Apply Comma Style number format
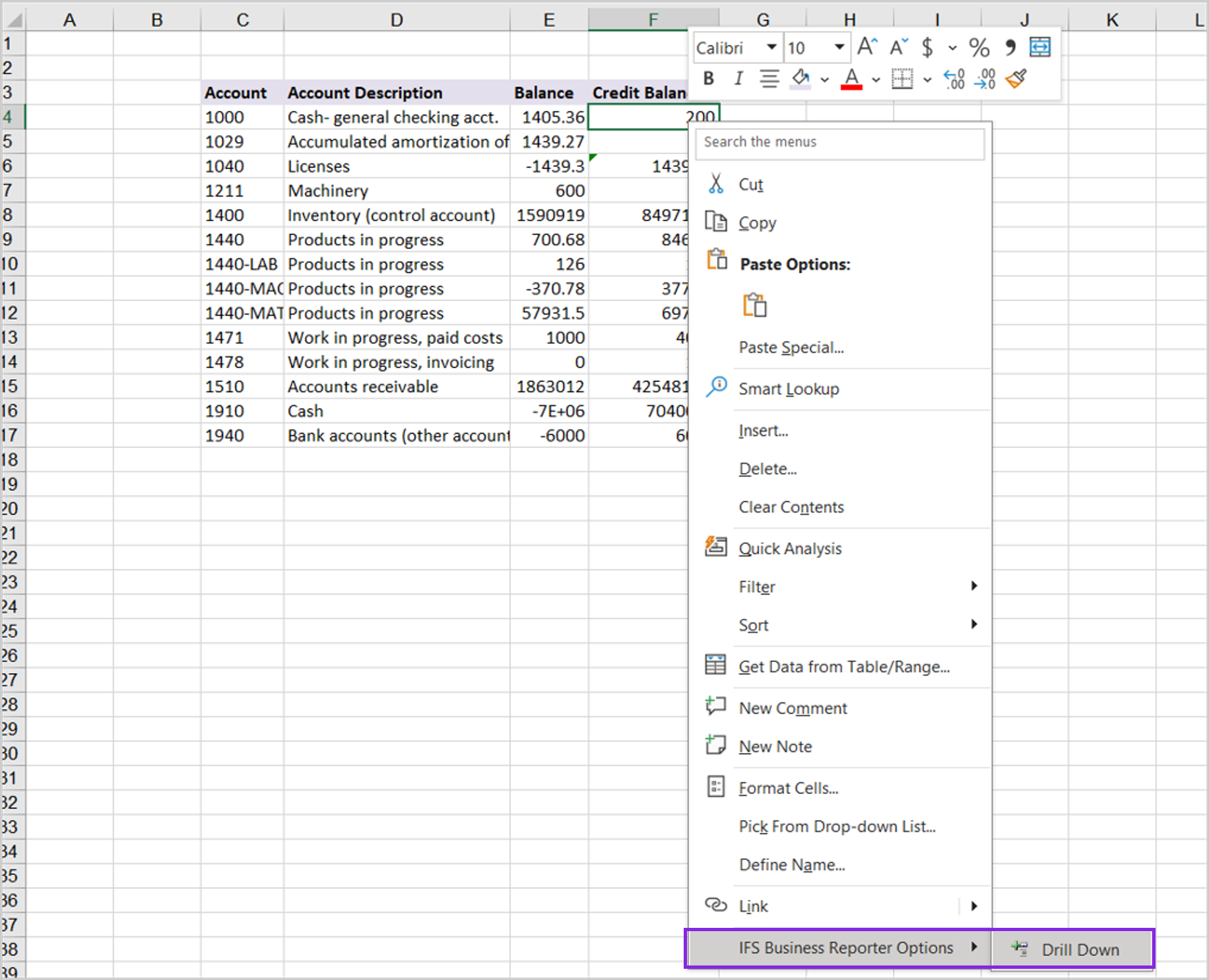The image size is (1209, 980). 1010,48
